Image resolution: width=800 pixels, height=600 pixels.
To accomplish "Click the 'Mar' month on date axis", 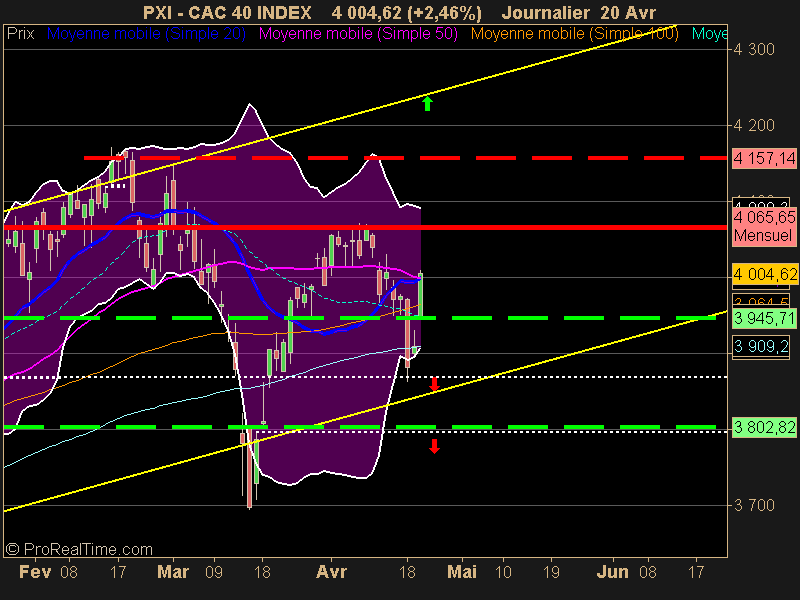I will (173, 571).
